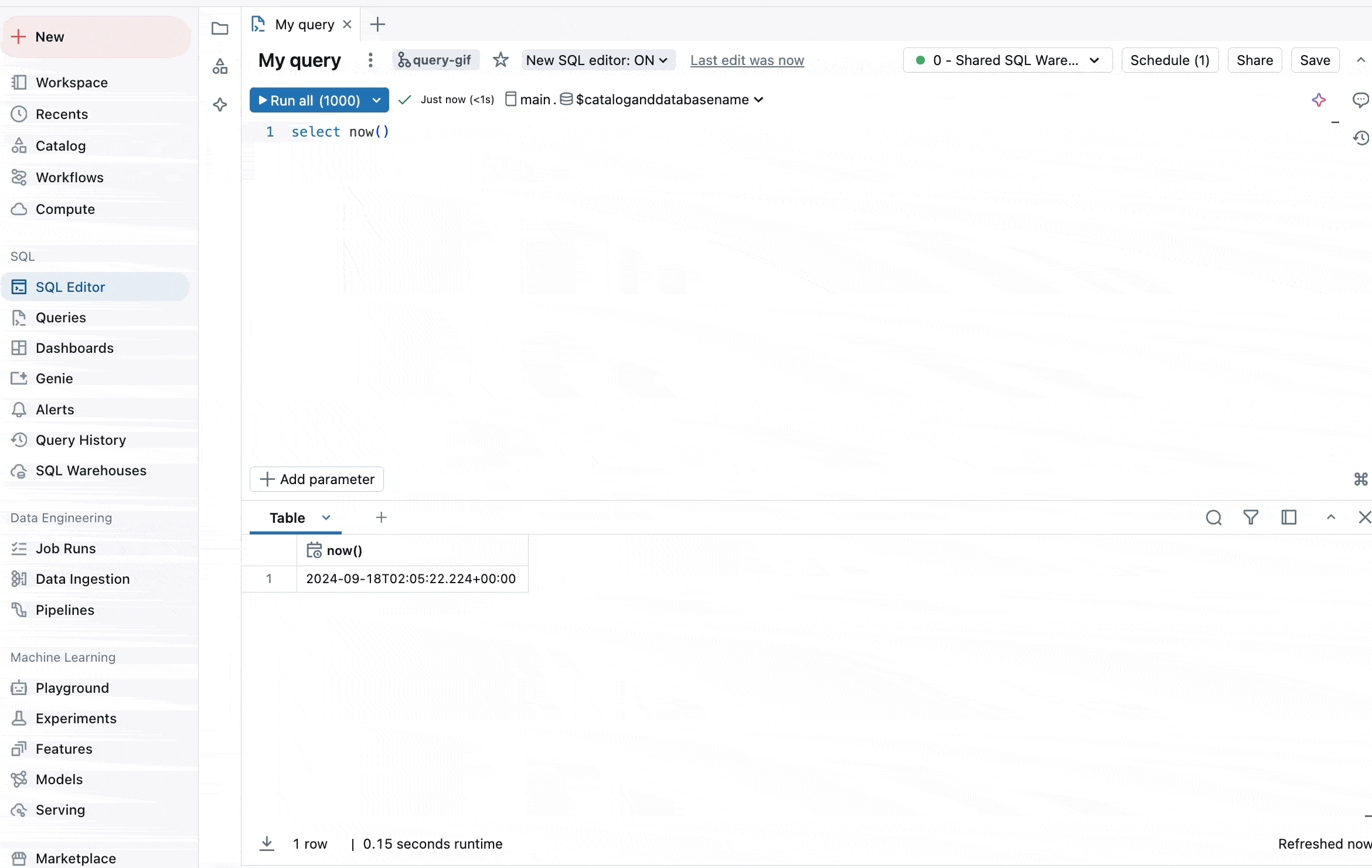Open comments panel icon
The image size is (1372, 868).
tap(1360, 100)
